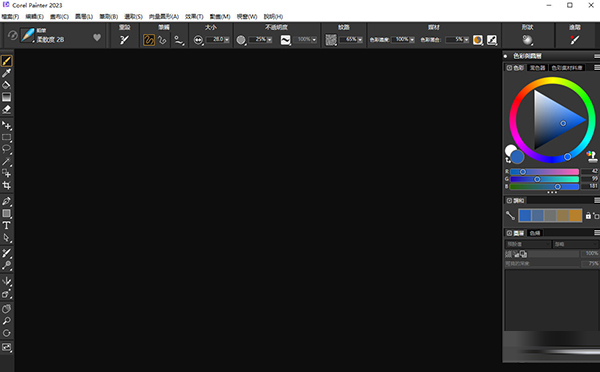Image resolution: width=600 pixels, height=372 pixels.
Task: Select the Dodge tool
Action: pyautogui.click(x=7, y=265)
